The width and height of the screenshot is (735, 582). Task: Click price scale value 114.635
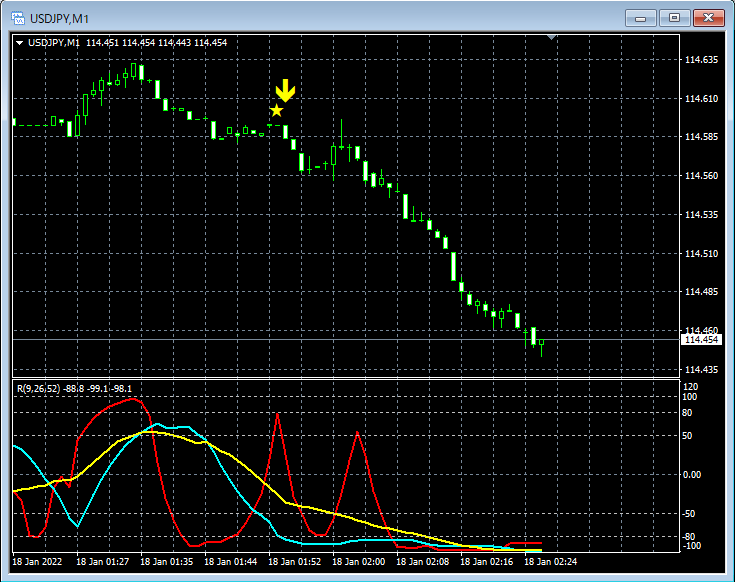(701, 60)
